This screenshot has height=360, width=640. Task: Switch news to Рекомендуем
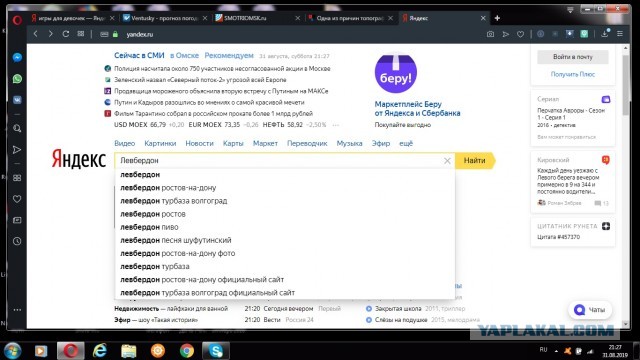coord(229,56)
